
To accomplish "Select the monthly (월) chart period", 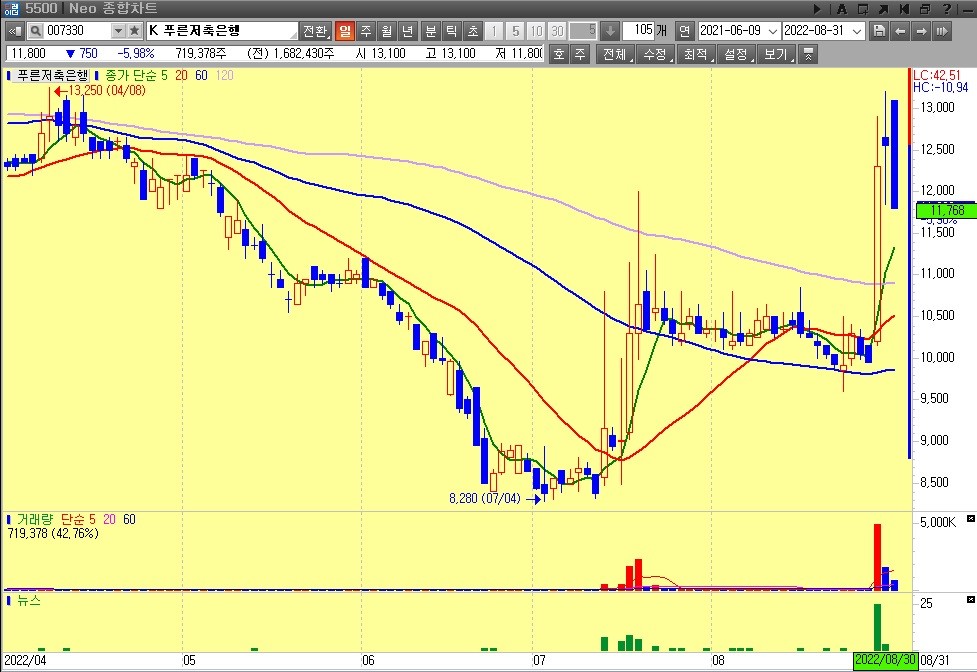I will tap(387, 31).
